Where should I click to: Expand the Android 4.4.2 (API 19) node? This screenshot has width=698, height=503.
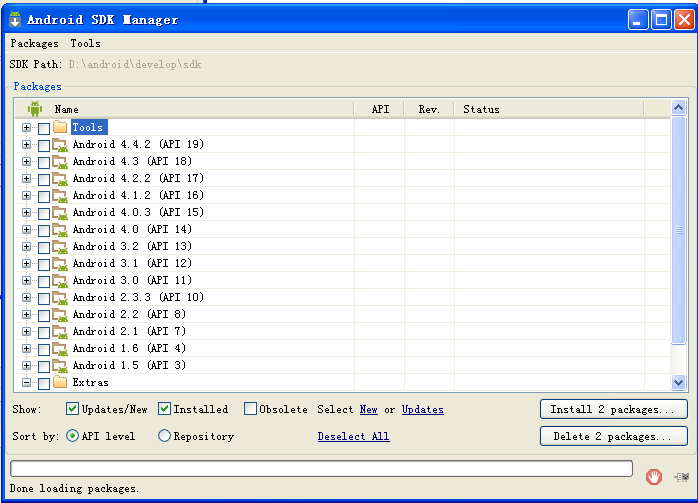click(26, 145)
